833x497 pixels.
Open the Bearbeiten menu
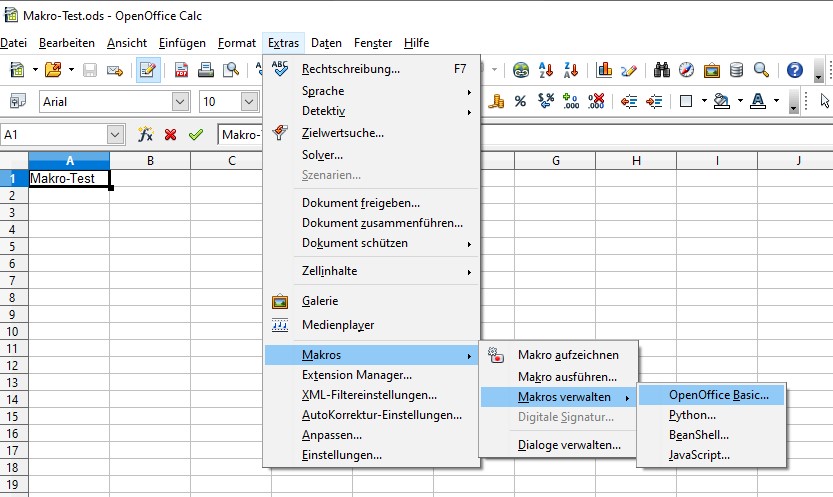[x=67, y=43]
